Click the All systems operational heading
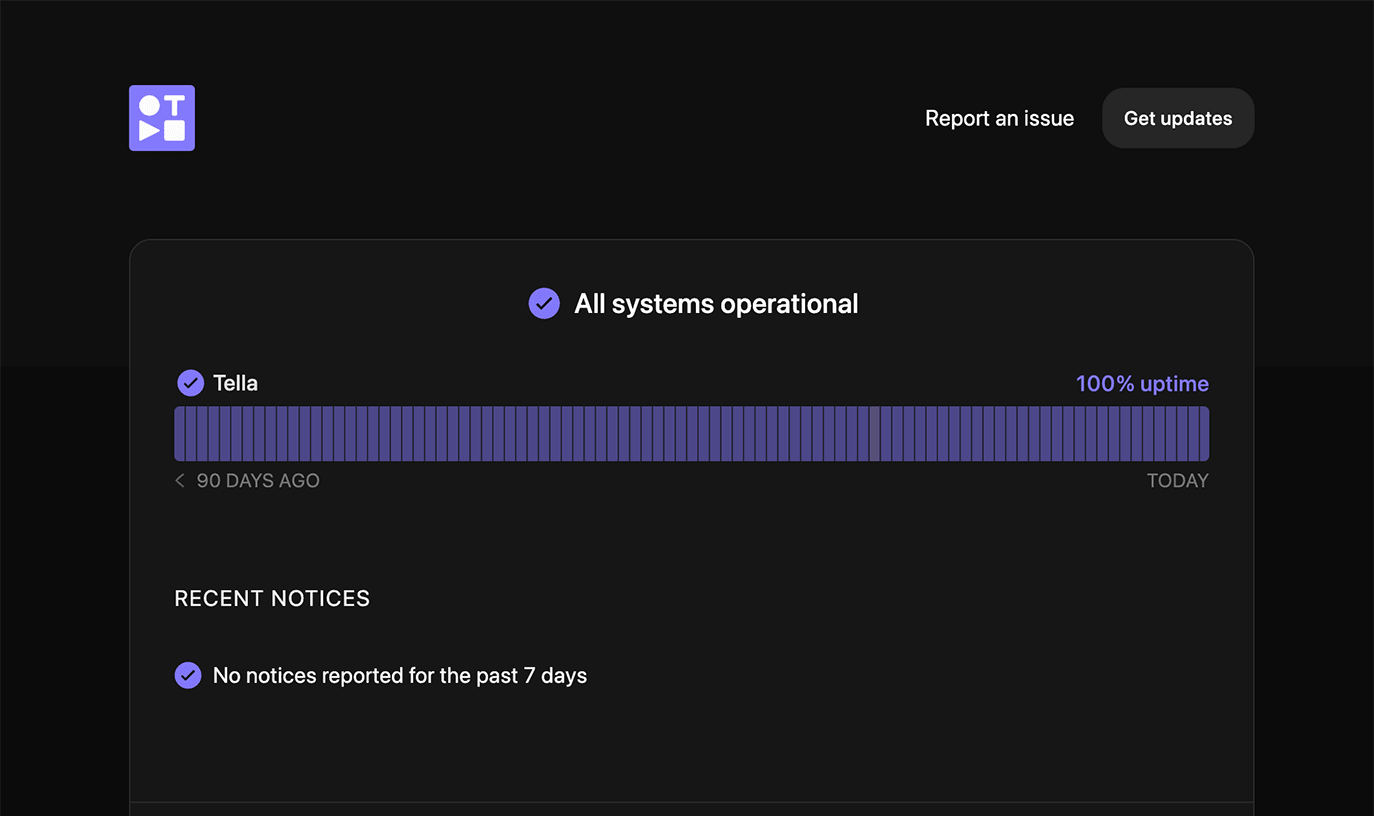This screenshot has height=816, width=1374. point(716,304)
